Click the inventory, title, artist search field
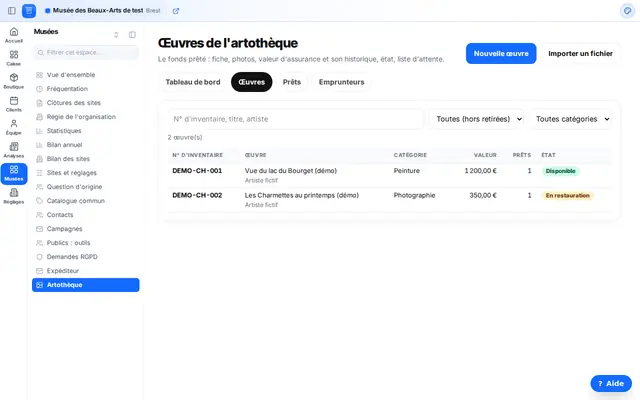The width and height of the screenshot is (640, 400). [x=296, y=119]
